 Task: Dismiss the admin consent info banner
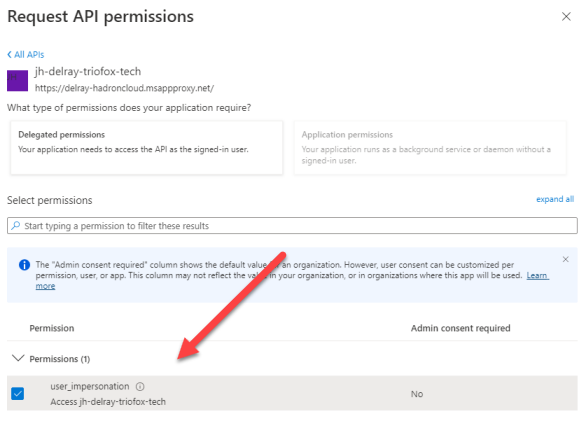[566, 259]
